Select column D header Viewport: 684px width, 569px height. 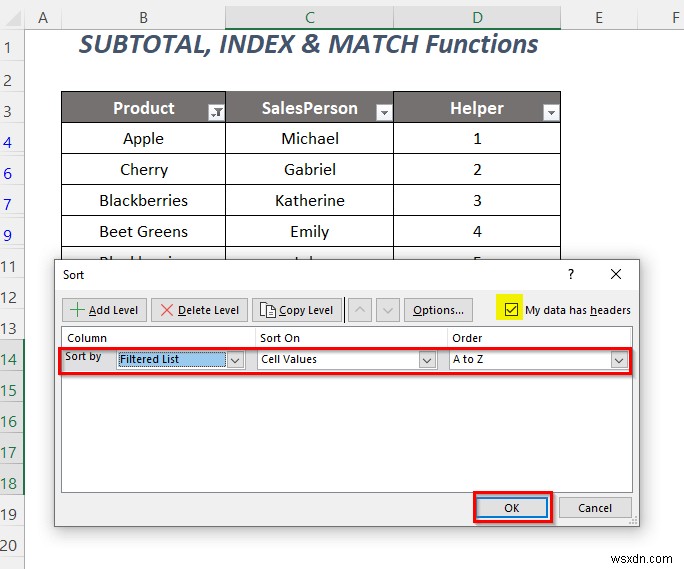pos(477,17)
